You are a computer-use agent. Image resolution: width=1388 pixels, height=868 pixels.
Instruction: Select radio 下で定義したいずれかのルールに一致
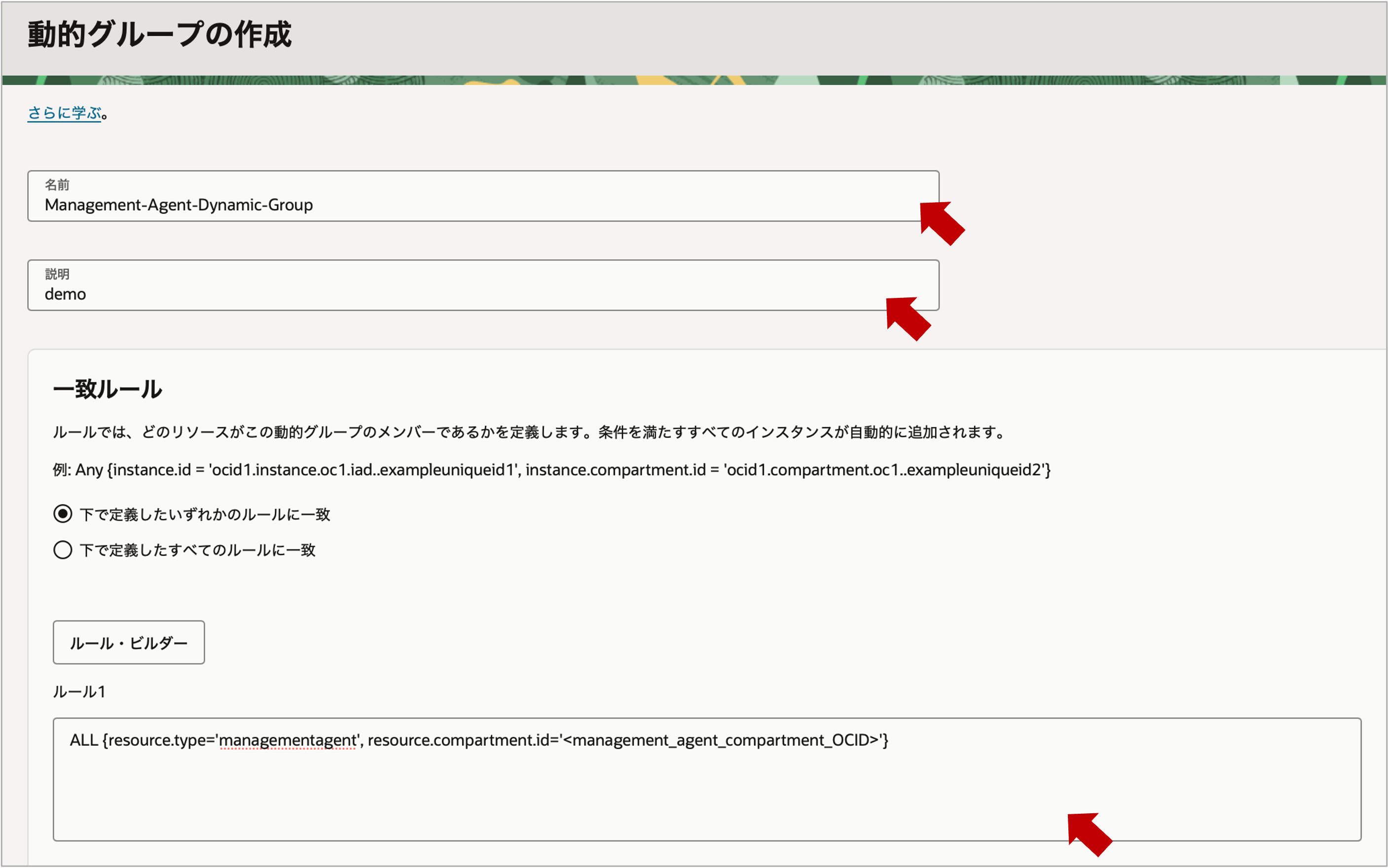pos(63,514)
